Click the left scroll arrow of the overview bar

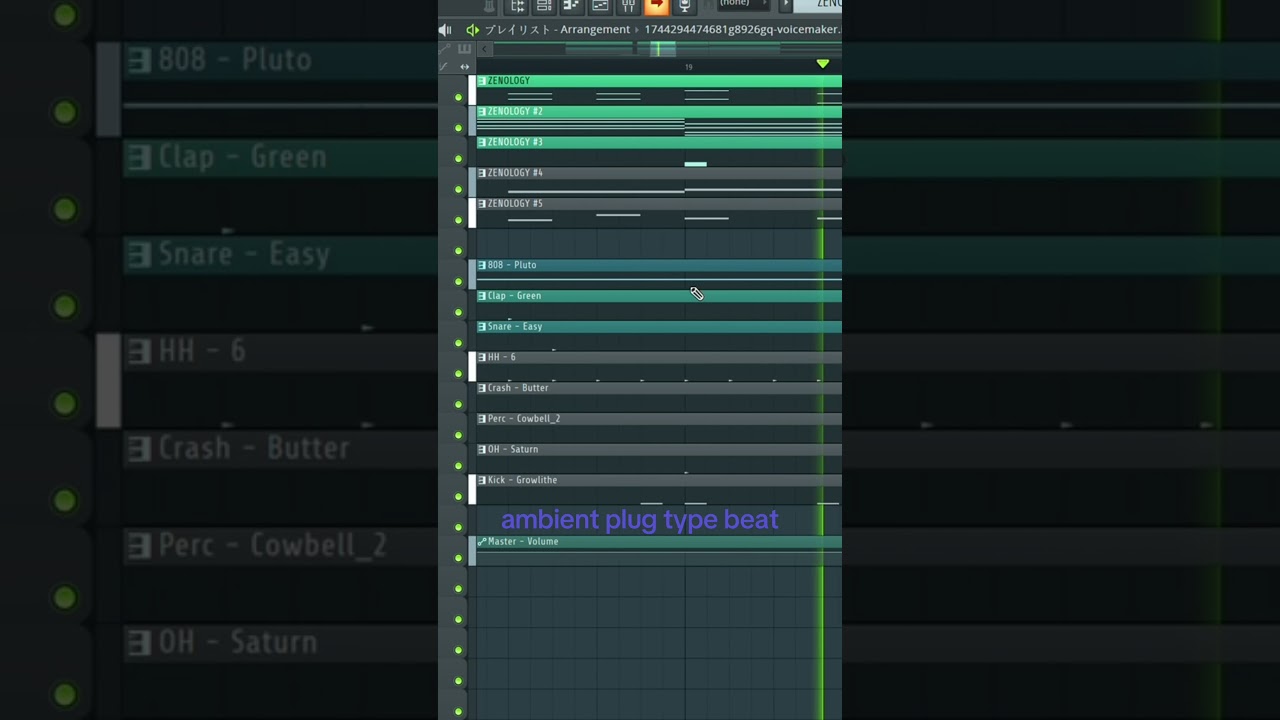(485, 48)
